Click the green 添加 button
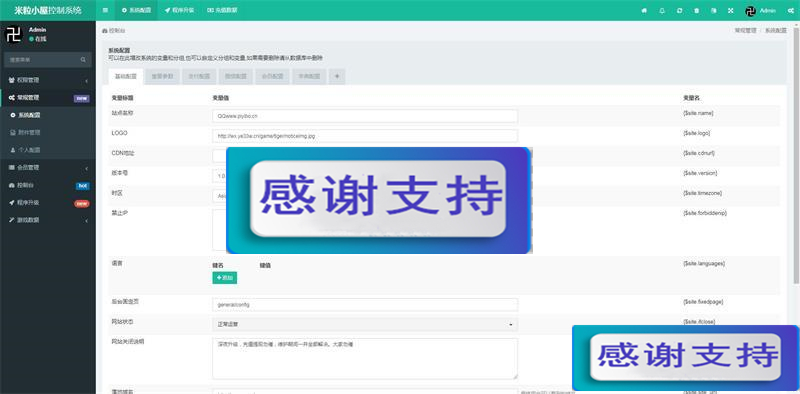Viewport: 800px width, 394px height. pyautogui.click(x=224, y=278)
